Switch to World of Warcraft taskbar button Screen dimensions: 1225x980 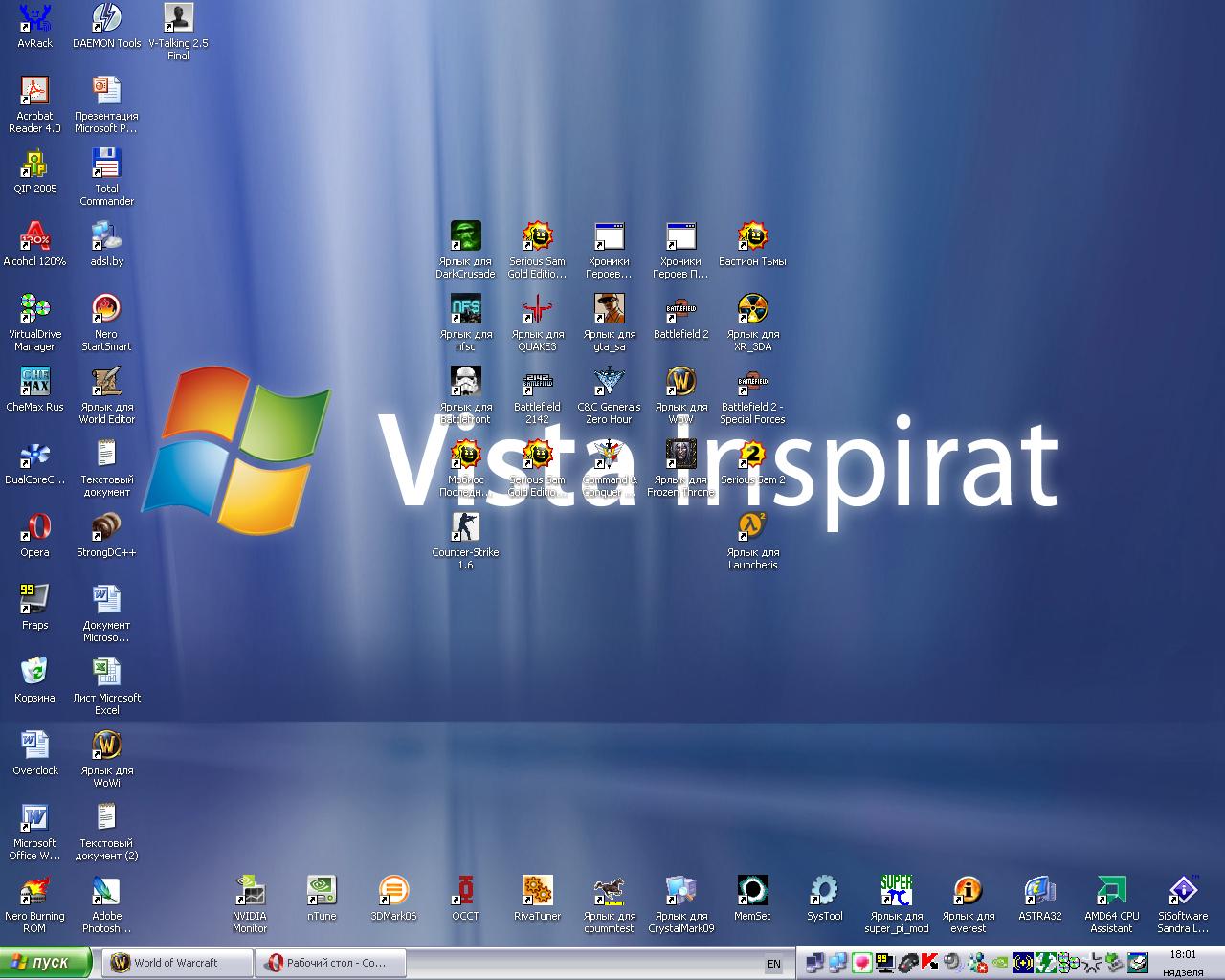[177, 963]
